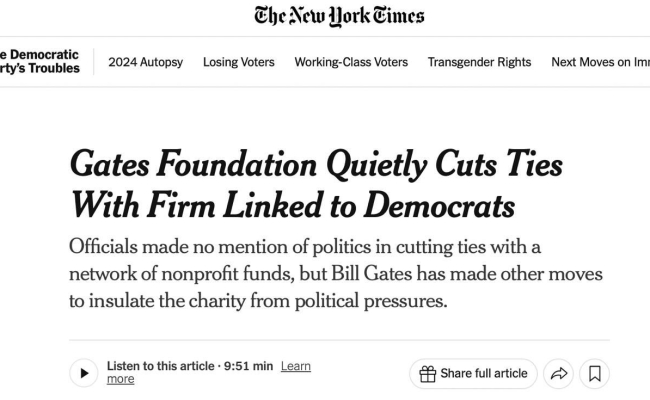Click the Gates Foundation article headline
This screenshot has width=650, height=400.
pos(316,184)
